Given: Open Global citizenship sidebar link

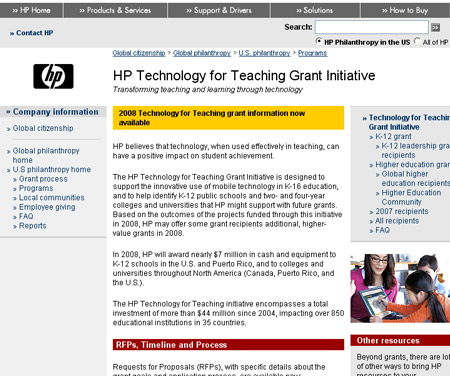Looking at the screenshot, I should click(43, 128).
